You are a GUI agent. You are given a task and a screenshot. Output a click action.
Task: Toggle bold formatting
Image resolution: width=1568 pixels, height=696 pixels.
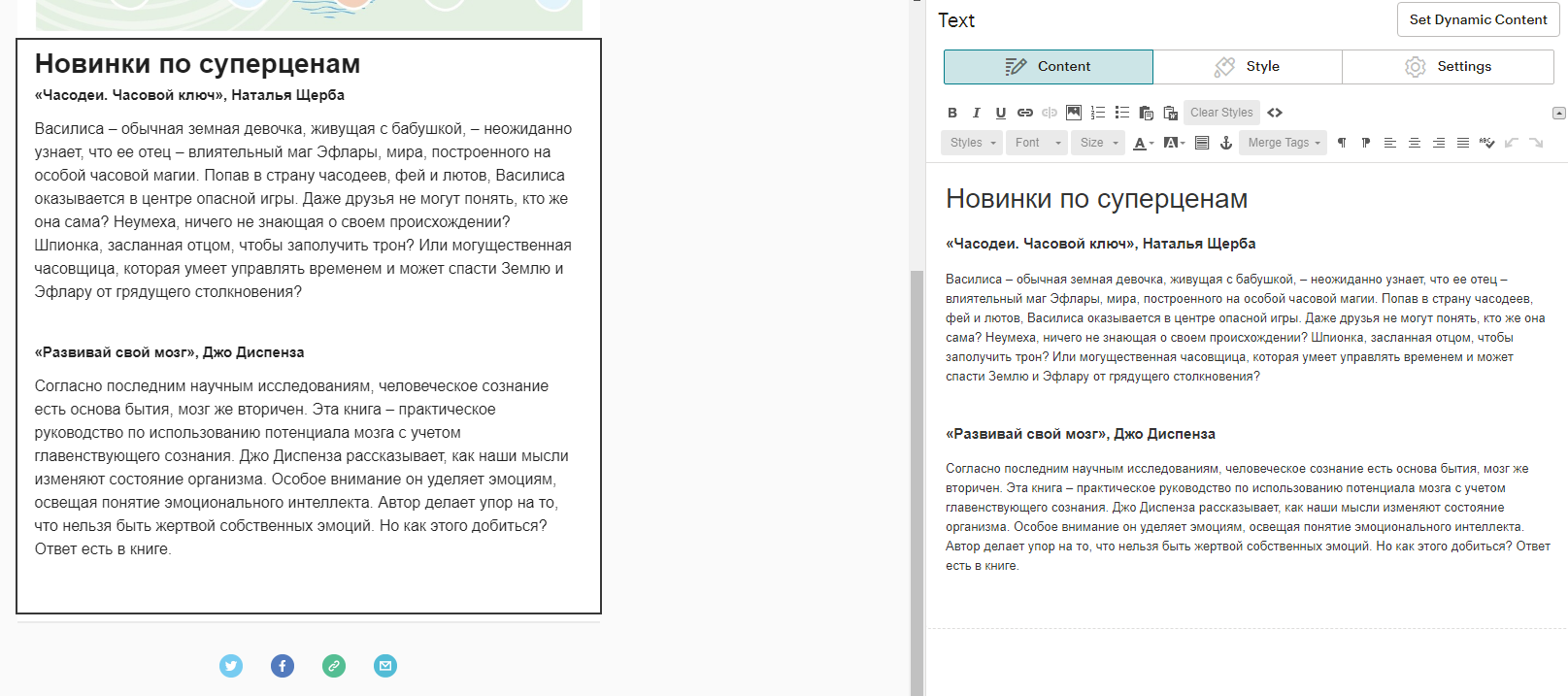tap(952, 113)
